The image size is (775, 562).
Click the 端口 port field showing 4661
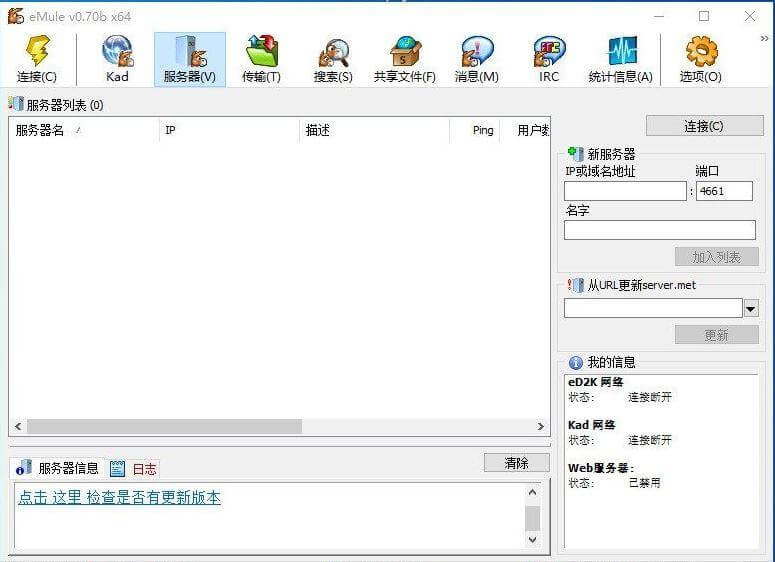click(x=724, y=191)
